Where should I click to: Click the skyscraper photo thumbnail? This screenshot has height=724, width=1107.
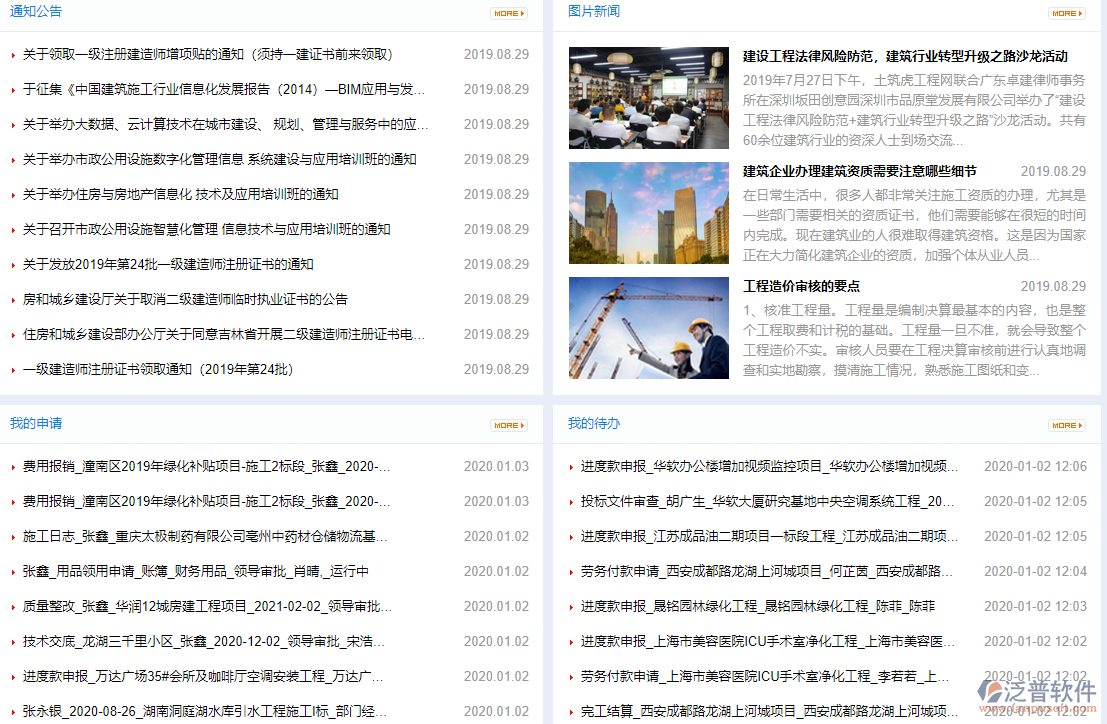coord(648,212)
